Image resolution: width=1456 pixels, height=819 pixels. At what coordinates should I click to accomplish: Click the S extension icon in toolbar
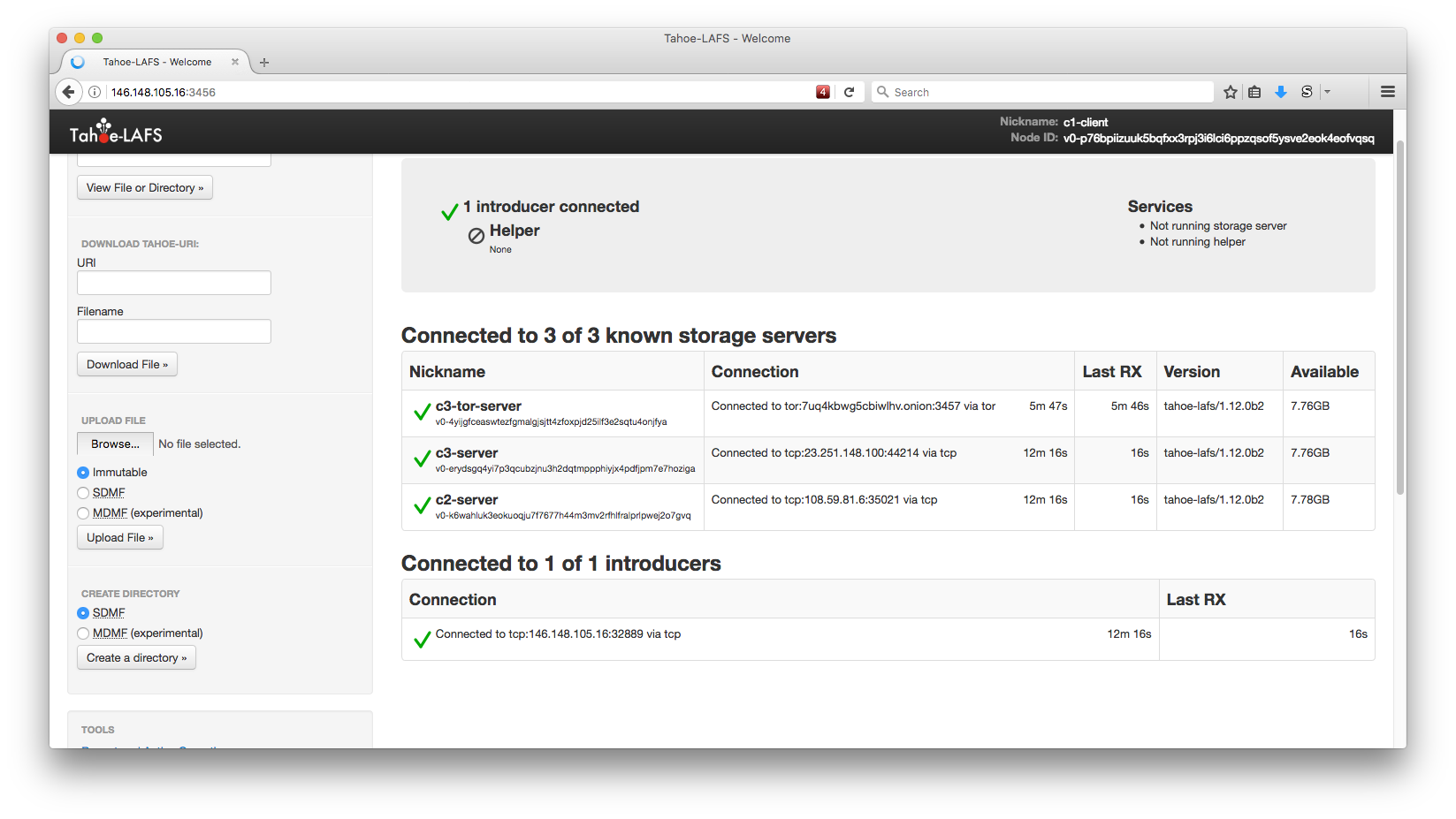click(x=1307, y=92)
